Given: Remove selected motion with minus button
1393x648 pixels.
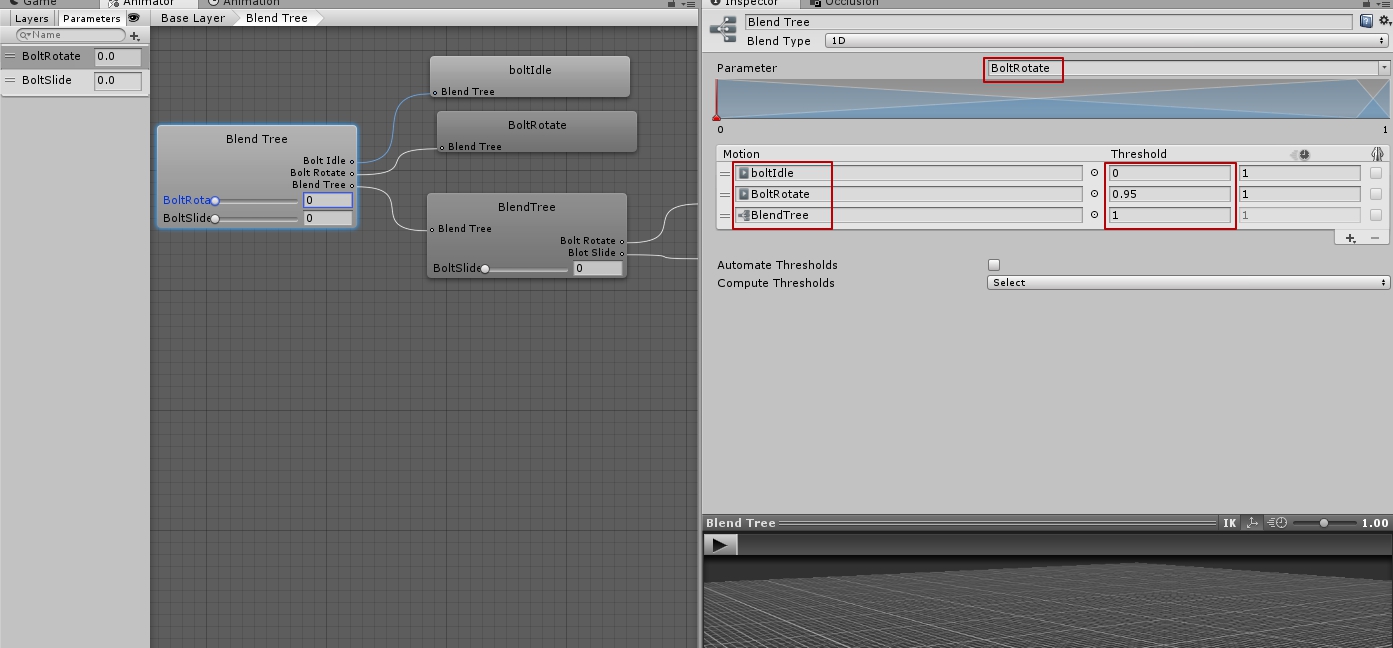Looking at the screenshot, I should pyautogui.click(x=1375, y=238).
